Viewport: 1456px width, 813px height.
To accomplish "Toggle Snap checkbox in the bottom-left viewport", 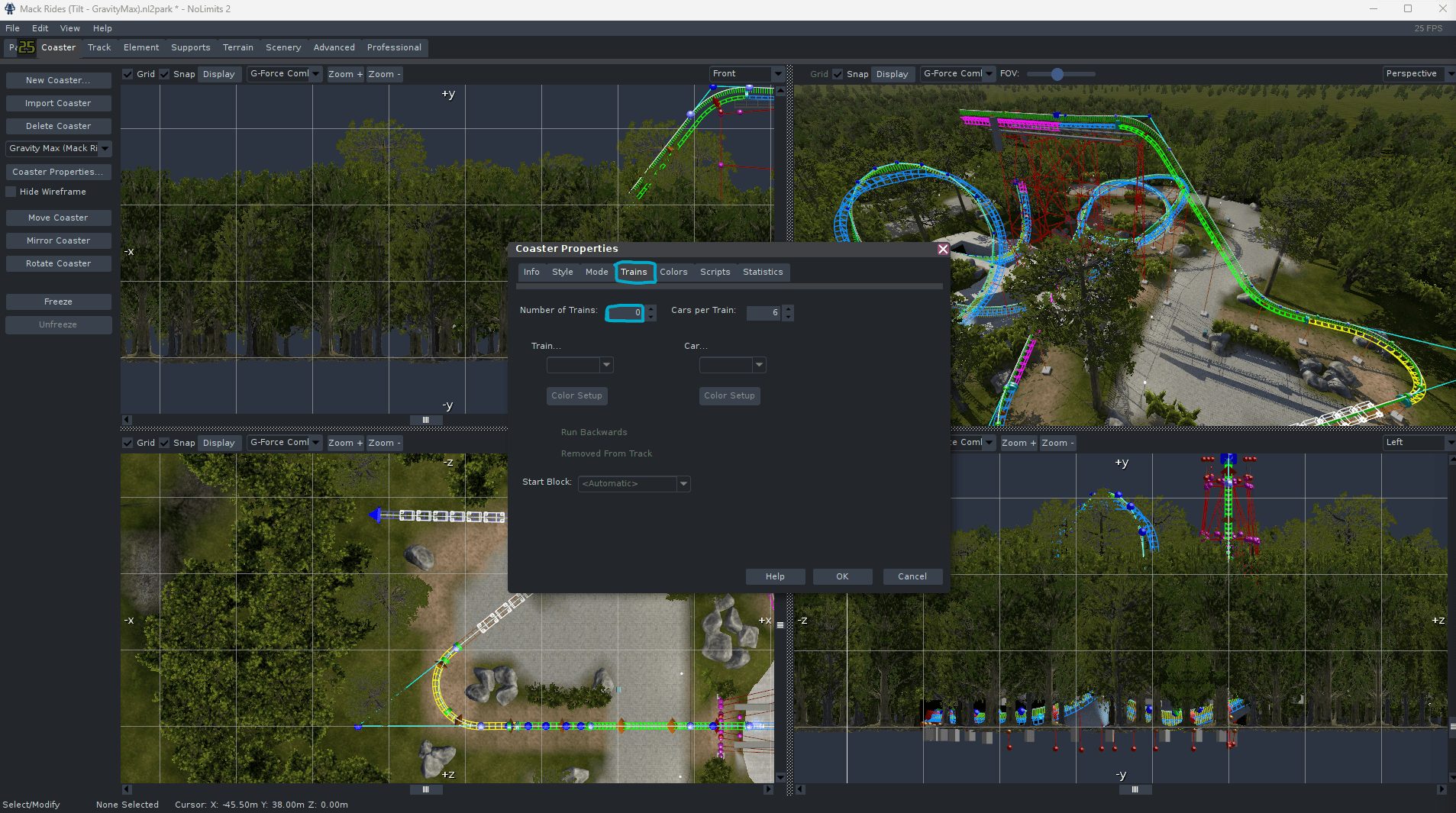I will [x=164, y=443].
